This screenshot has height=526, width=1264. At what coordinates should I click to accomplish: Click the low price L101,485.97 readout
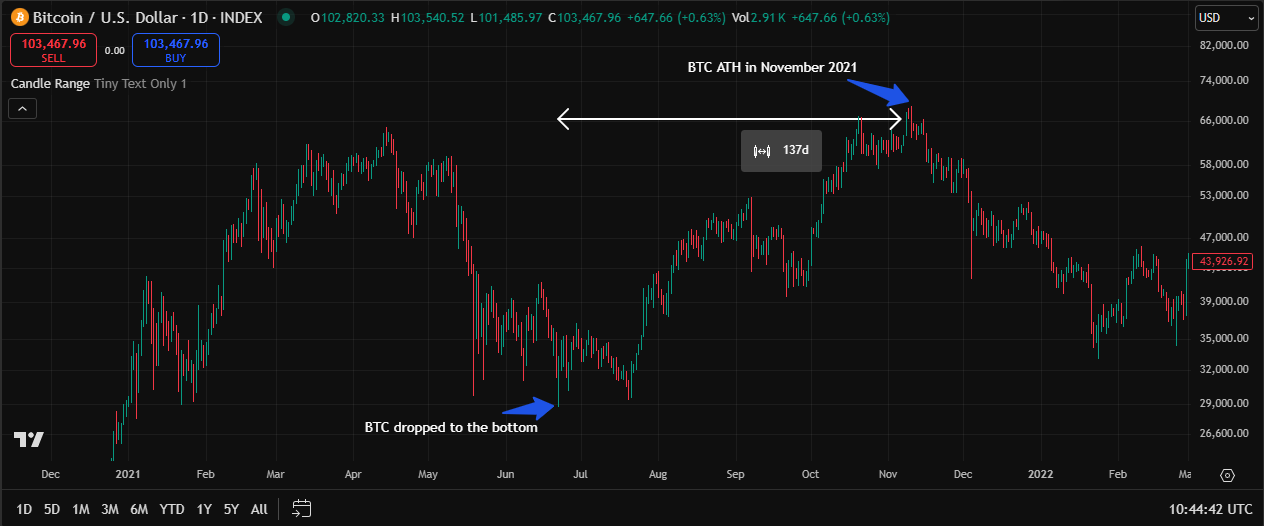[x=508, y=17]
